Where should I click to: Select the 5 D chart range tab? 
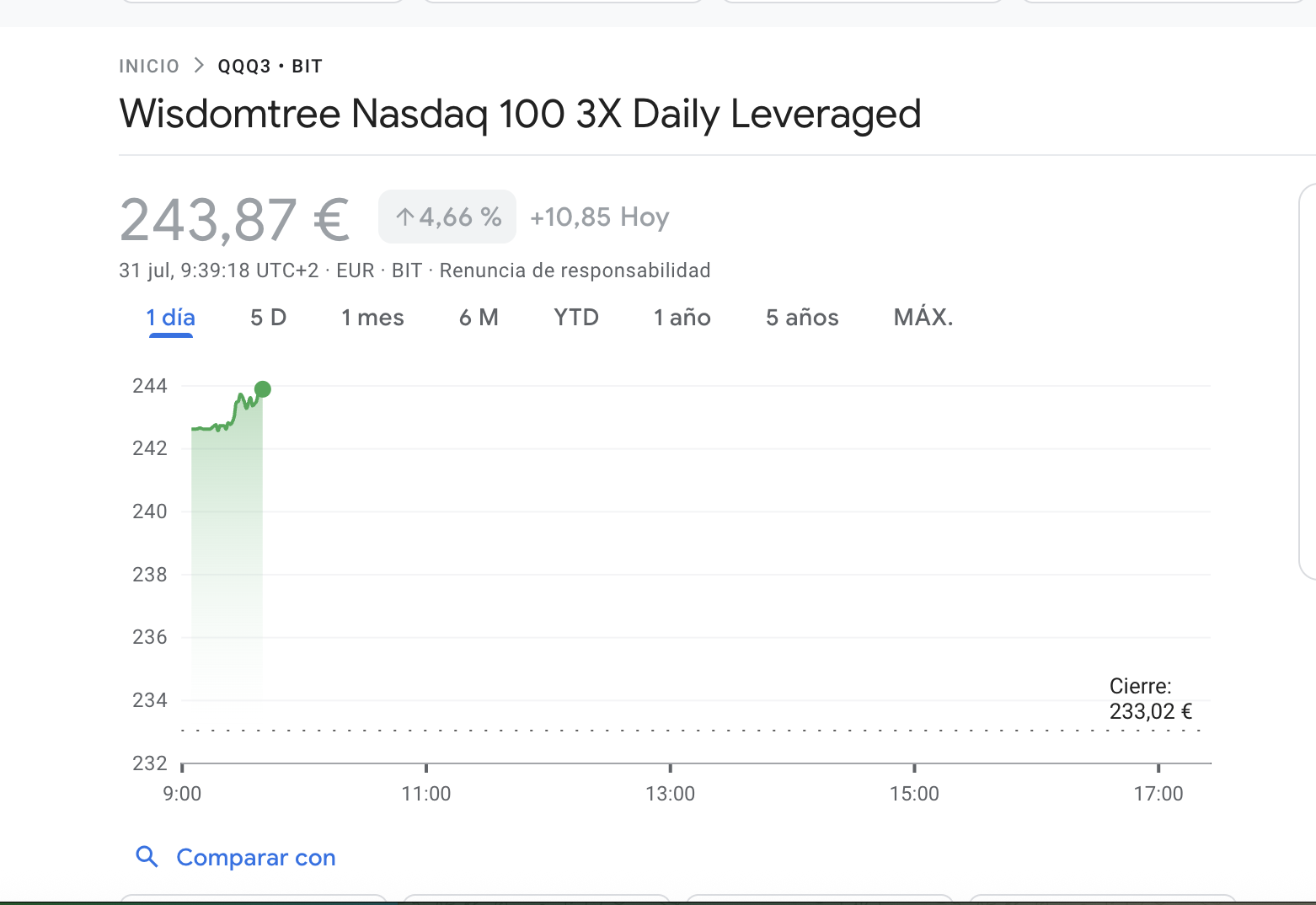(269, 318)
